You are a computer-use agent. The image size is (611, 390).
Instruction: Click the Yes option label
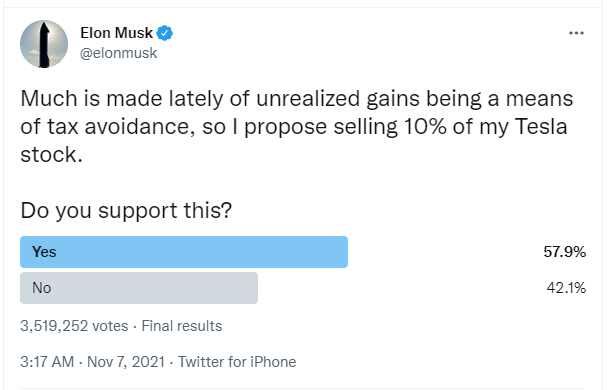click(44, 252)
